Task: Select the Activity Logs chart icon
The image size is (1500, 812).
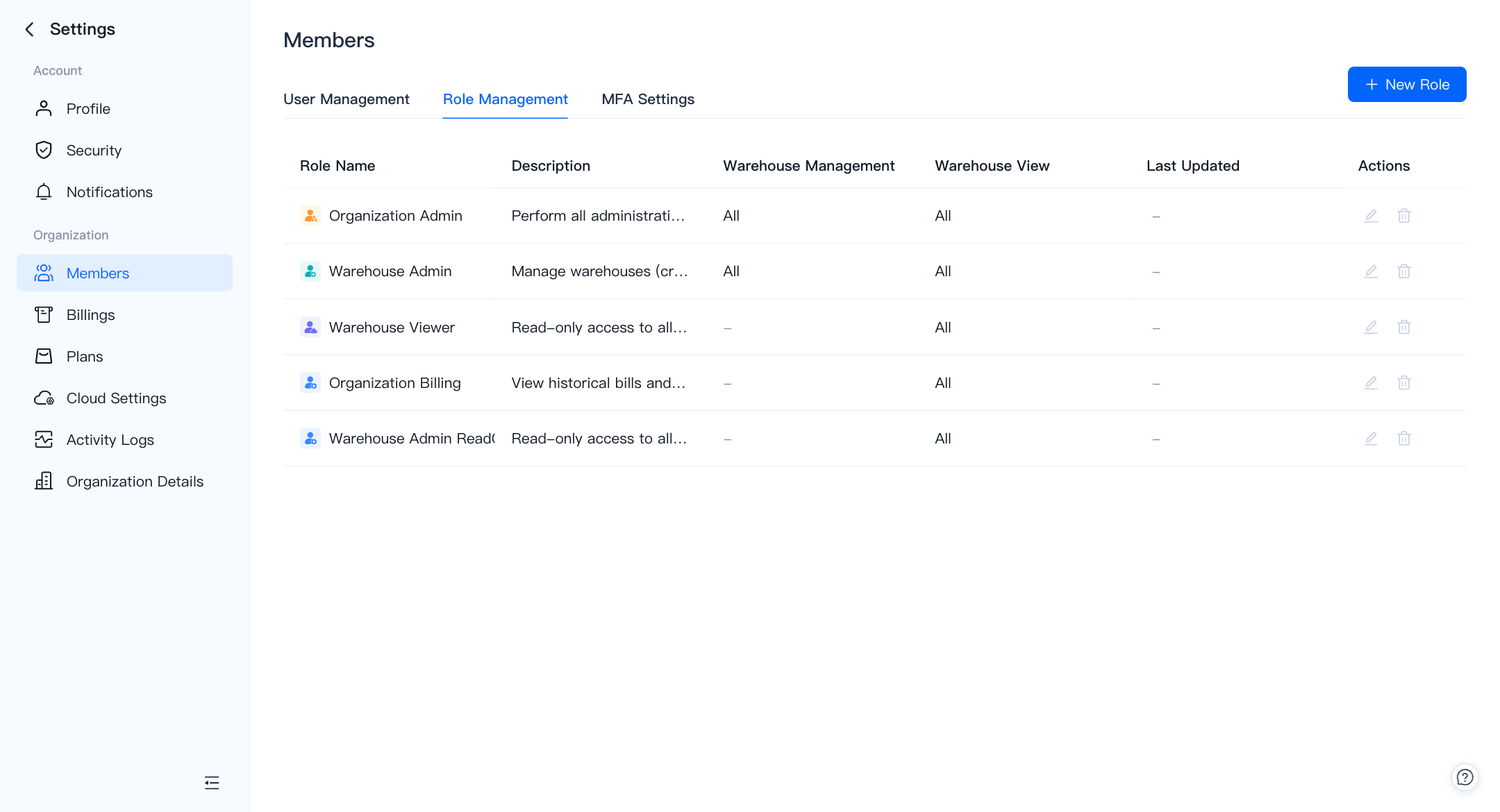Action: point(44,439)
